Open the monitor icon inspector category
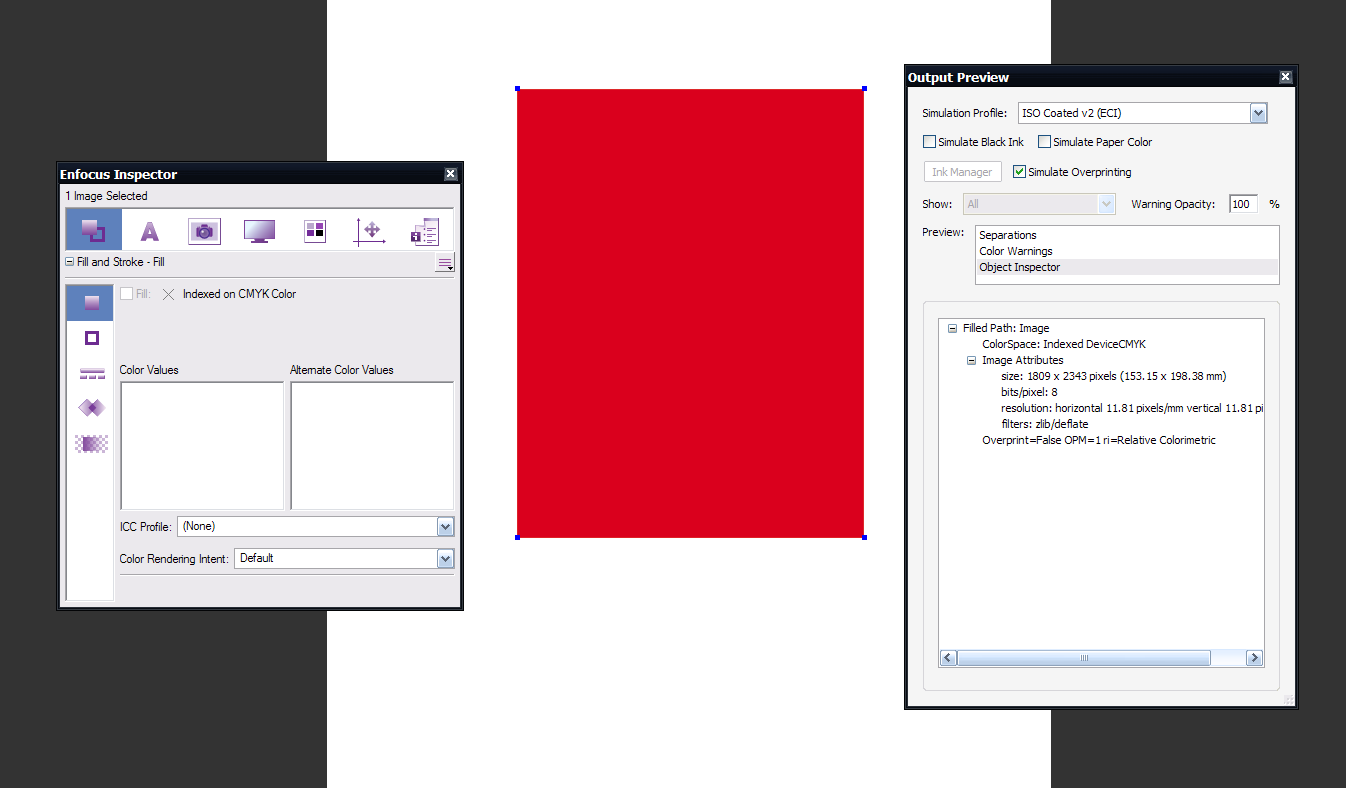Viewport: 1346px width, 788px height. pyautogui.click(x=259, y=231)
